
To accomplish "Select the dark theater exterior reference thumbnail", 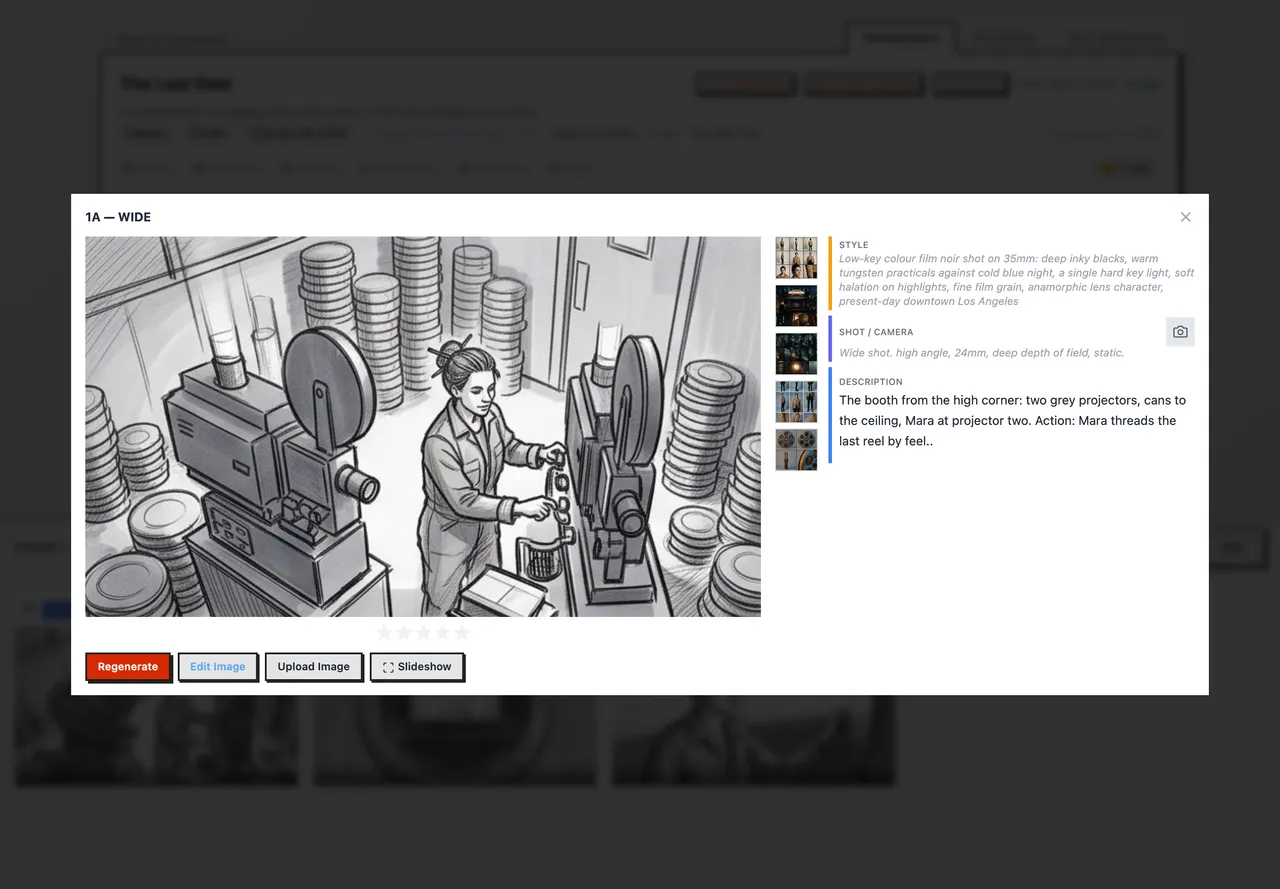I will (x=796, y=306).
